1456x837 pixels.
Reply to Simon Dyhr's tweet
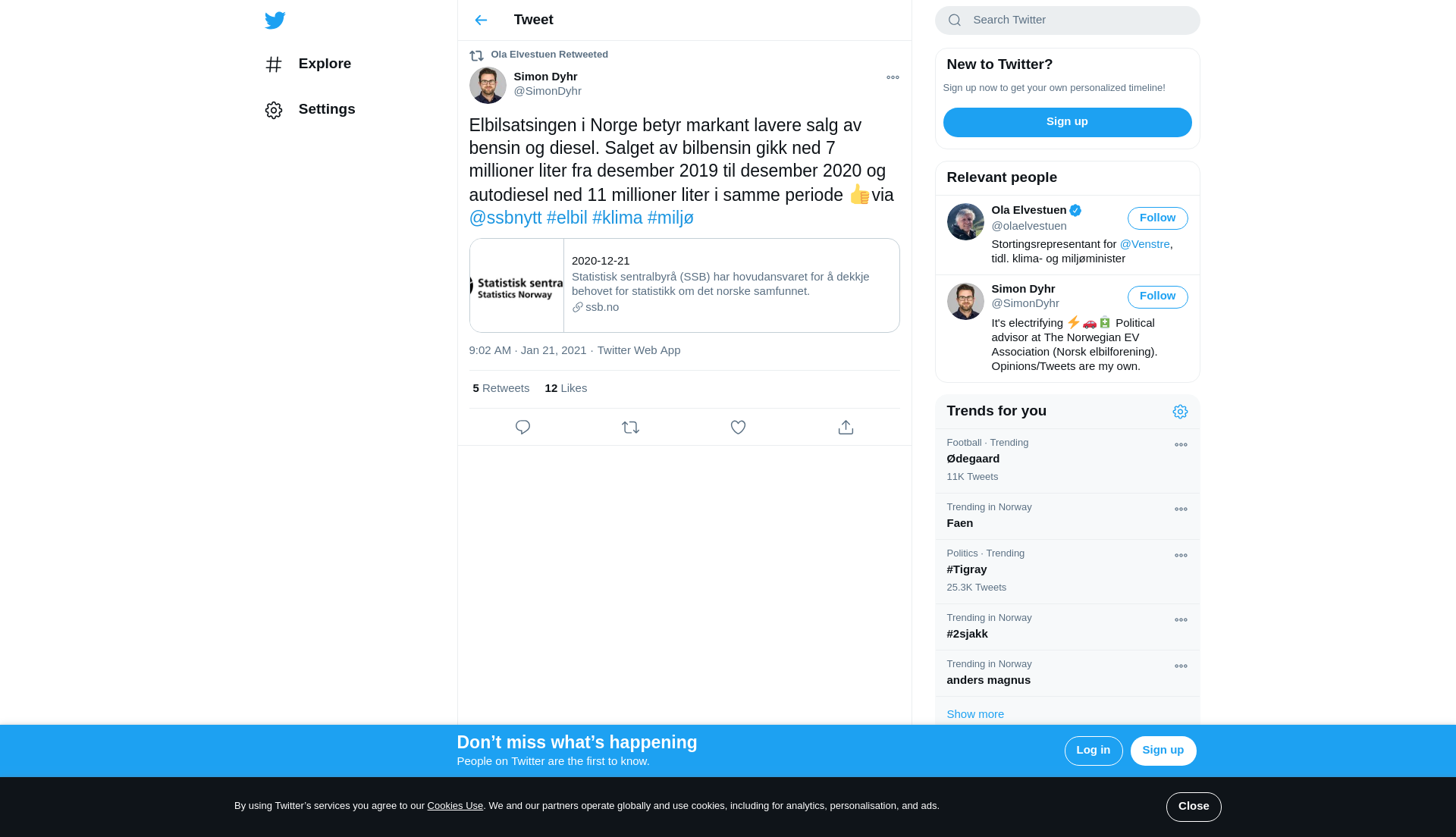click(522, 428)
